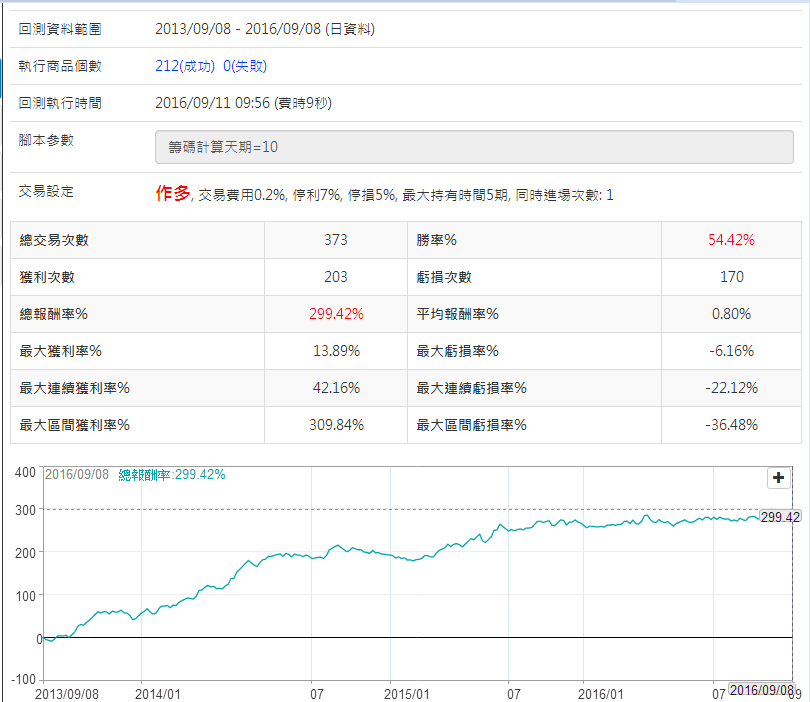This screenshot has height=702, width=810.
Task: Select the 0.80% average return value
Action: pos(731,314)
